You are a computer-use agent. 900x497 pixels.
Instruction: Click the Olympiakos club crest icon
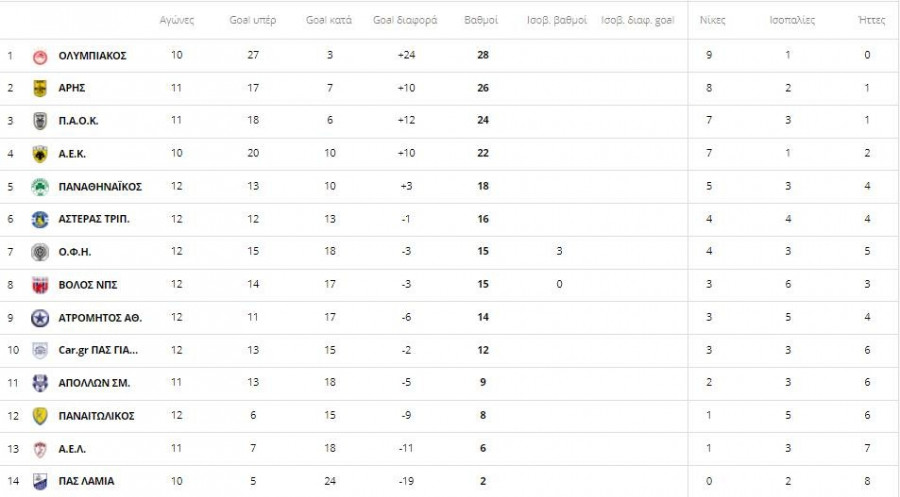(x=40, y=56)
